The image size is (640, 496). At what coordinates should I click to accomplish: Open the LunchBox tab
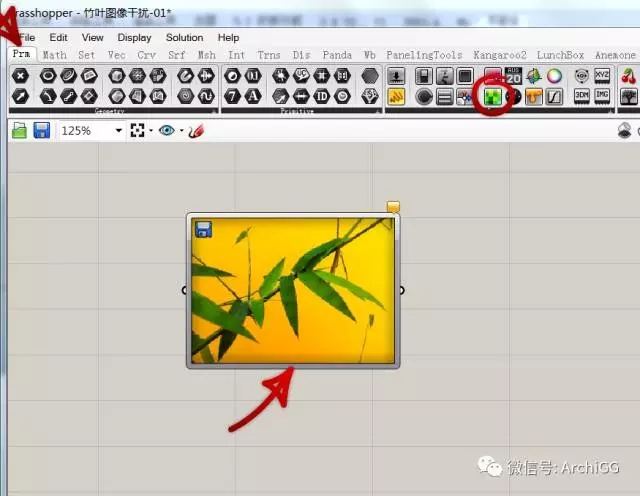pyautogui.click(x=560, y=55)
